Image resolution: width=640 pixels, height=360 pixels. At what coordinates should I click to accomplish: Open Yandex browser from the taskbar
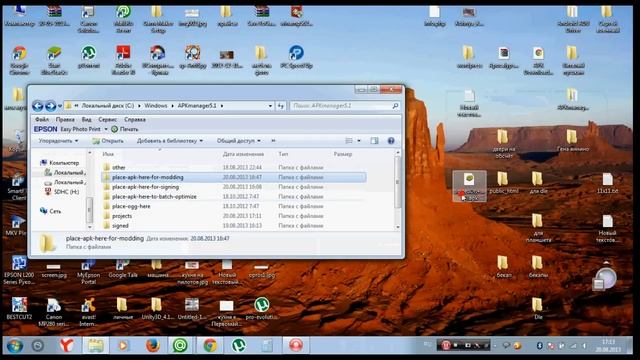click(x=66, y=346)
